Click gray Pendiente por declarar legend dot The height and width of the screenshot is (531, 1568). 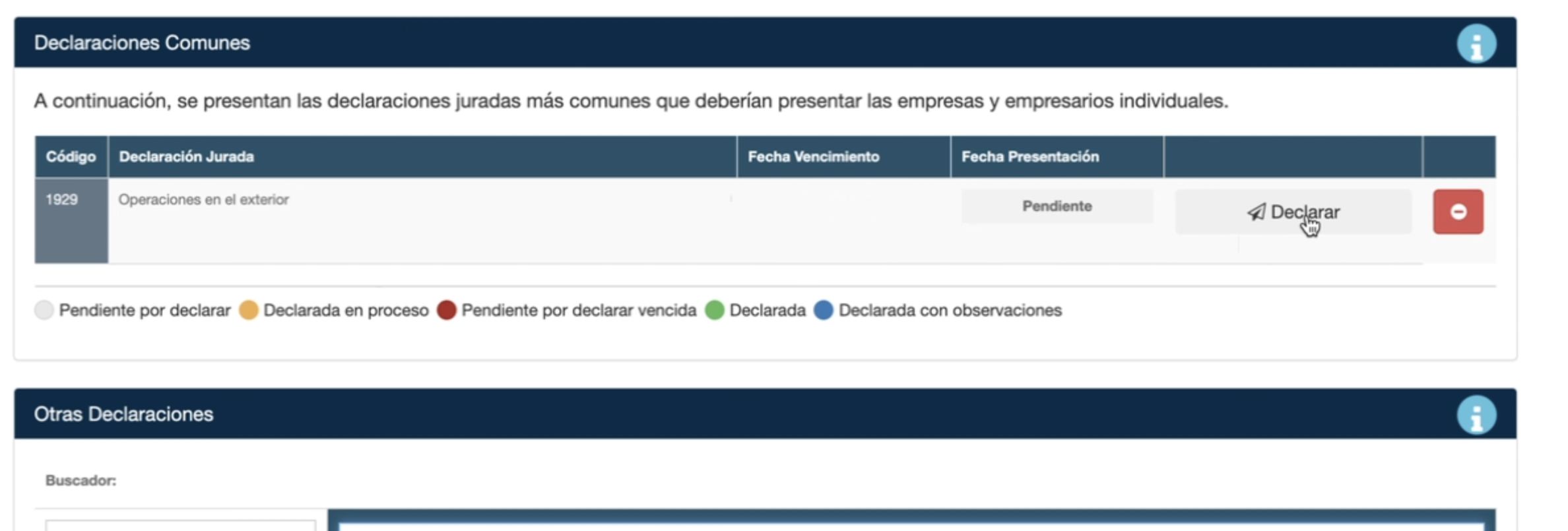tap(44, 310)
